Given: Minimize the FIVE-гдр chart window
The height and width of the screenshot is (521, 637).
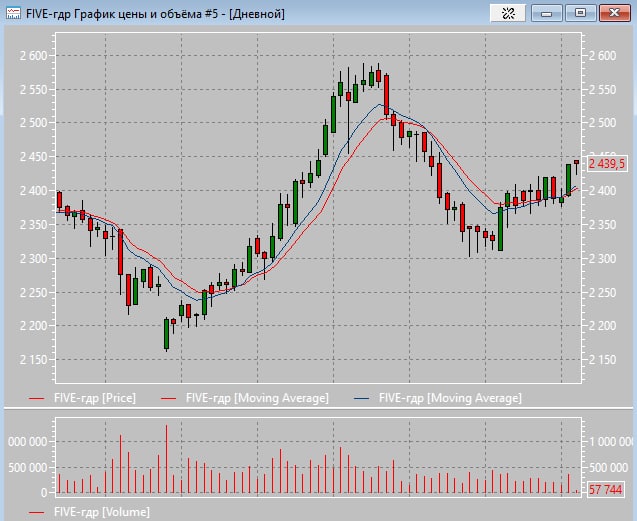Looking at the screenshot, I should coord(547,13).
